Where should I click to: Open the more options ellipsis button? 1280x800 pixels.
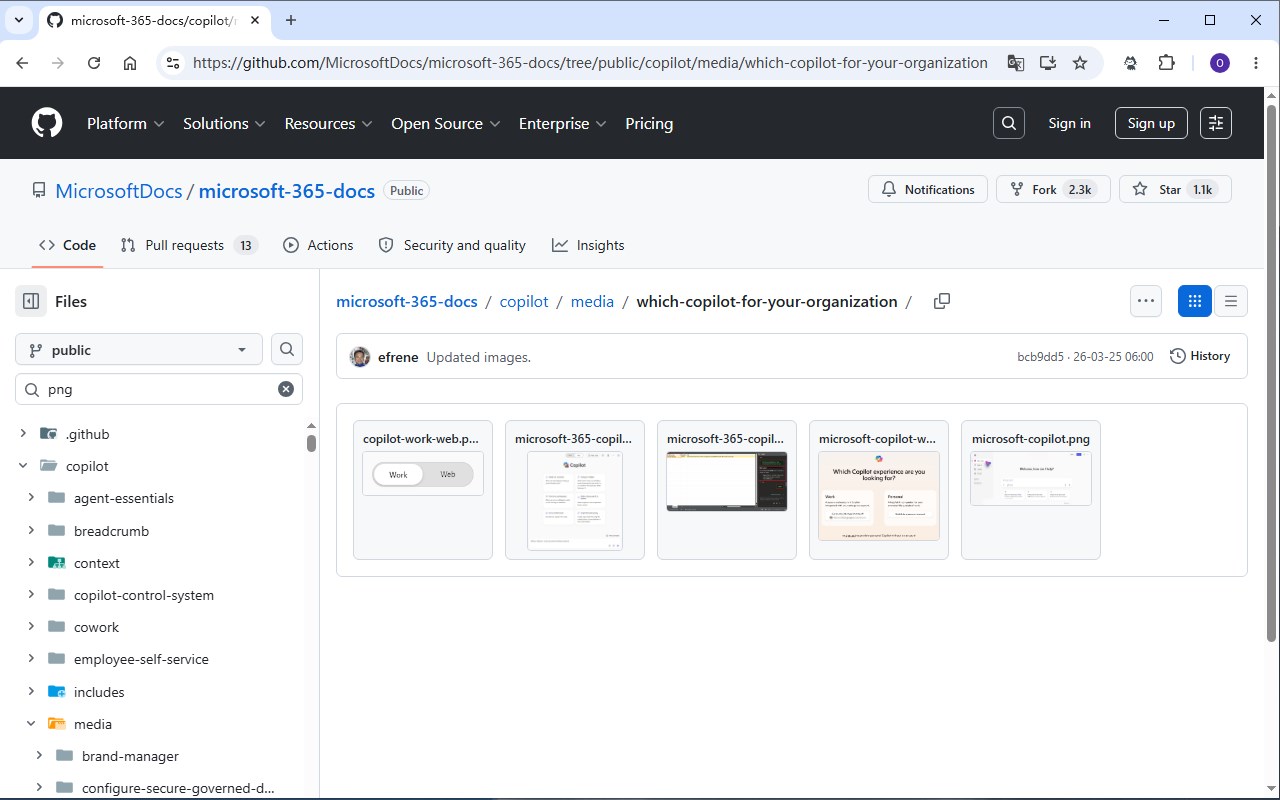click(x=1146, y=301)
